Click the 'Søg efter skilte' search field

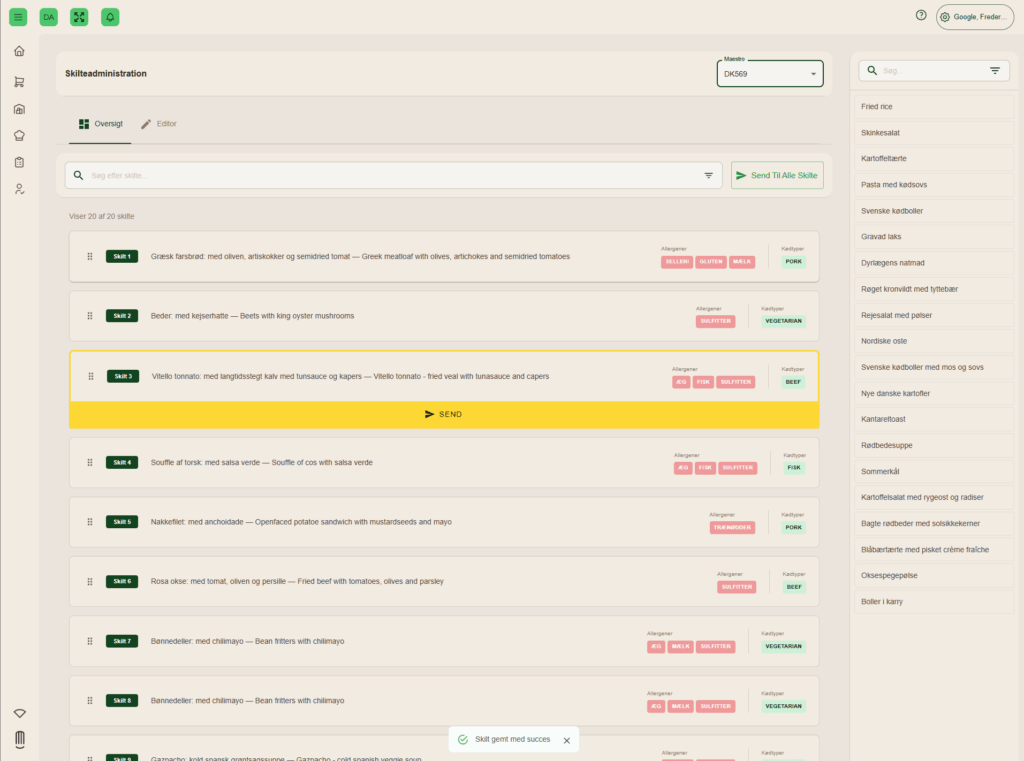390,175
